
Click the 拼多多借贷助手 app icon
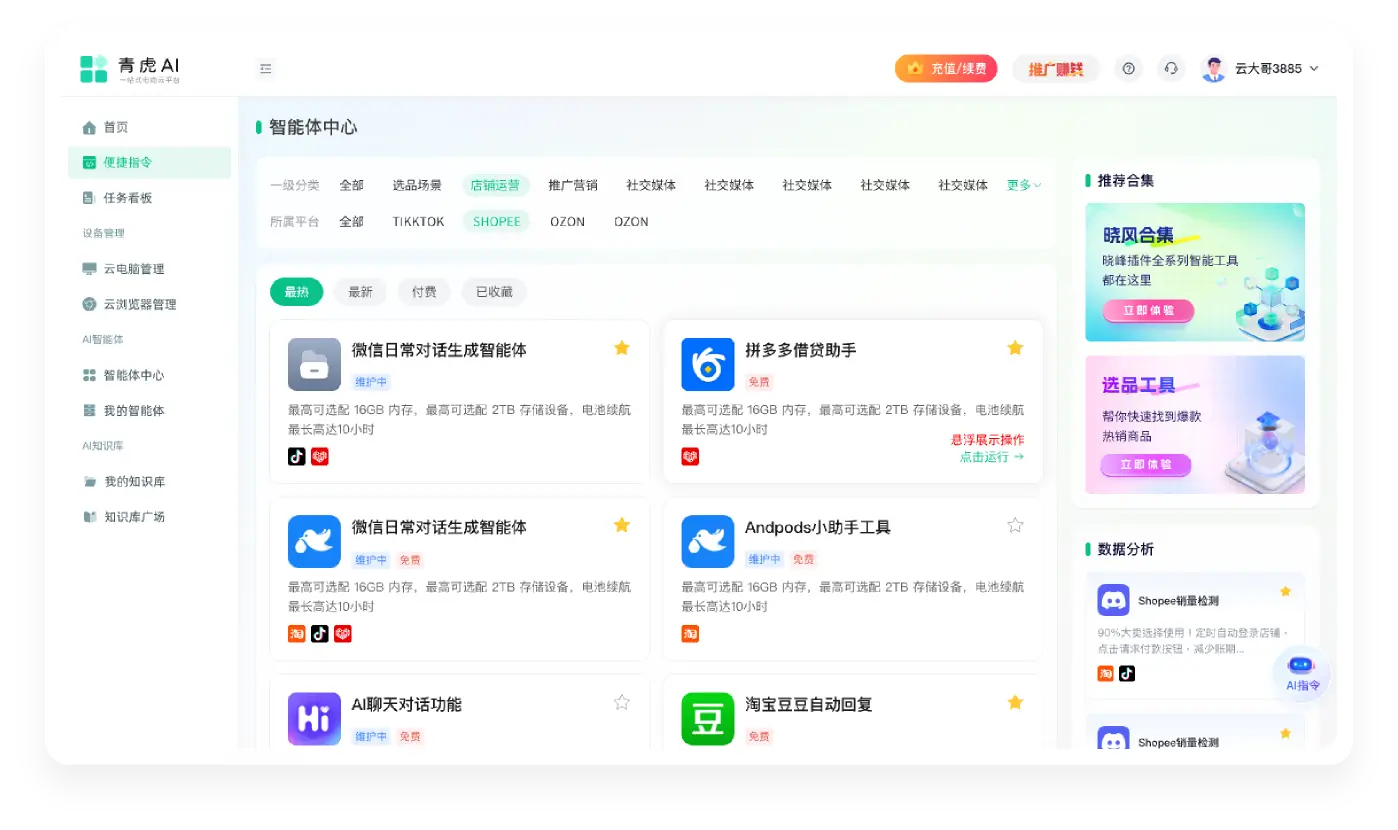[x=707, y=364]
